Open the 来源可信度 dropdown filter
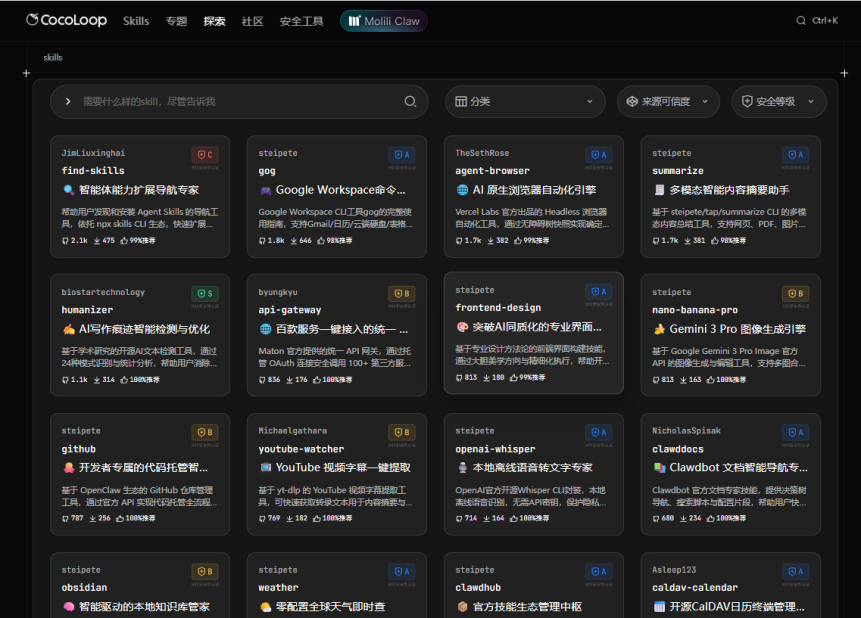This screenshot has height=618, width=861. point(668,101)
